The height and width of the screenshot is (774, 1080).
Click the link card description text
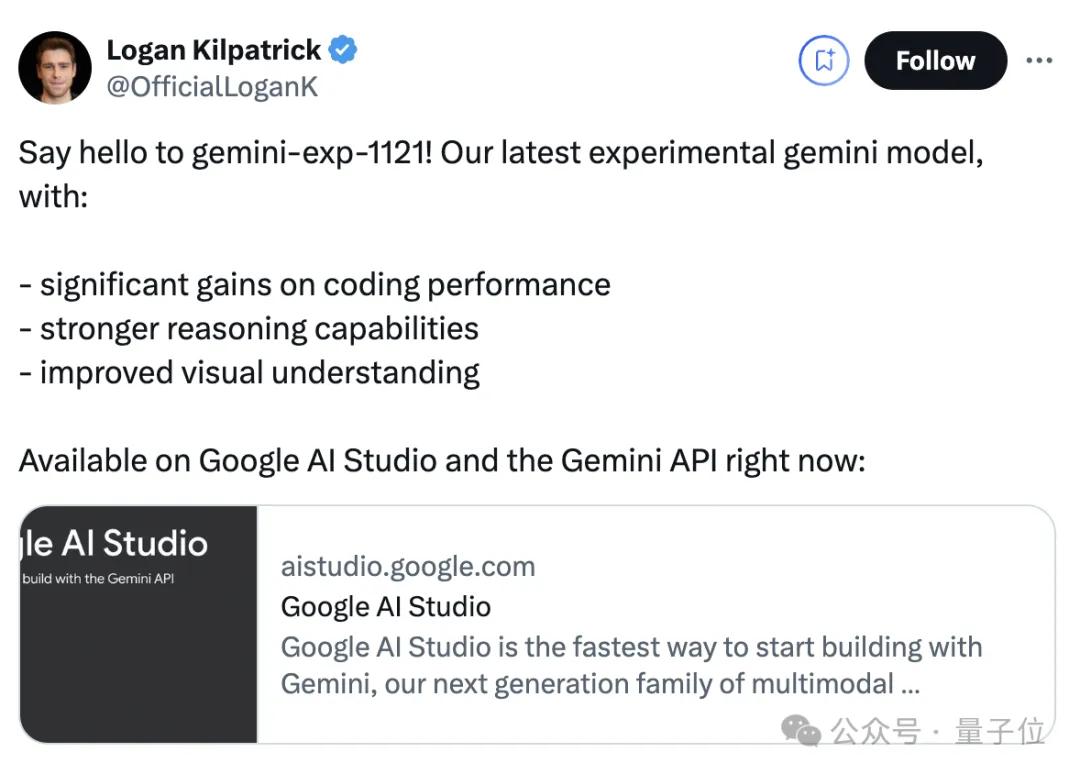tap(630, 665)
